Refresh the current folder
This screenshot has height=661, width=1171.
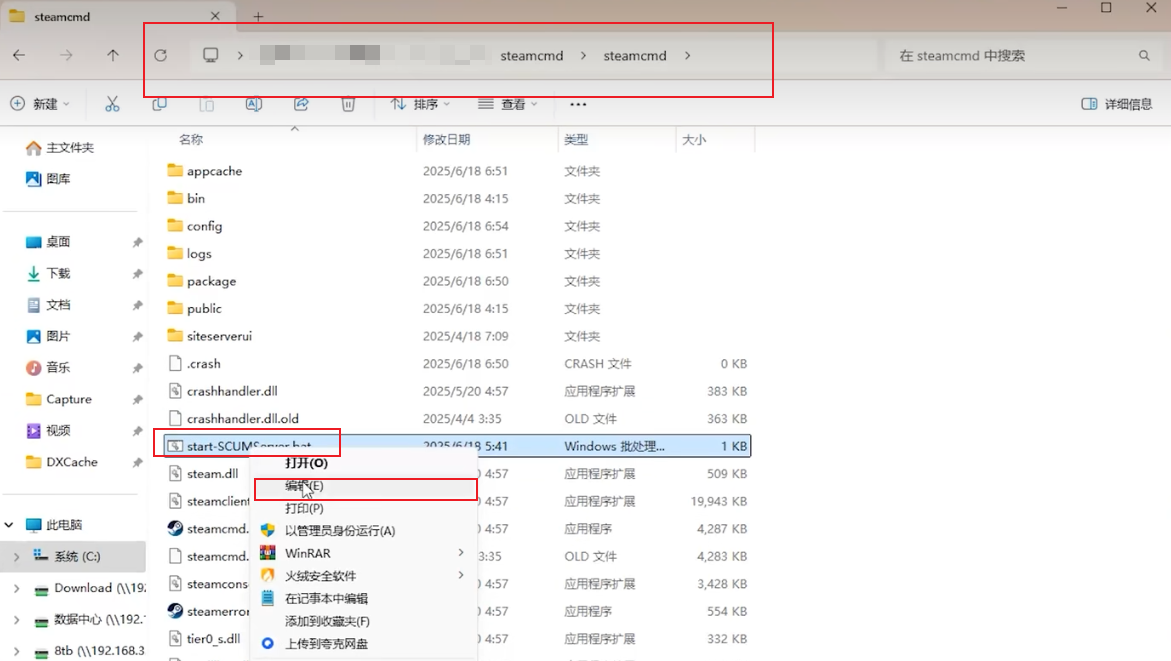coord(161,55)
